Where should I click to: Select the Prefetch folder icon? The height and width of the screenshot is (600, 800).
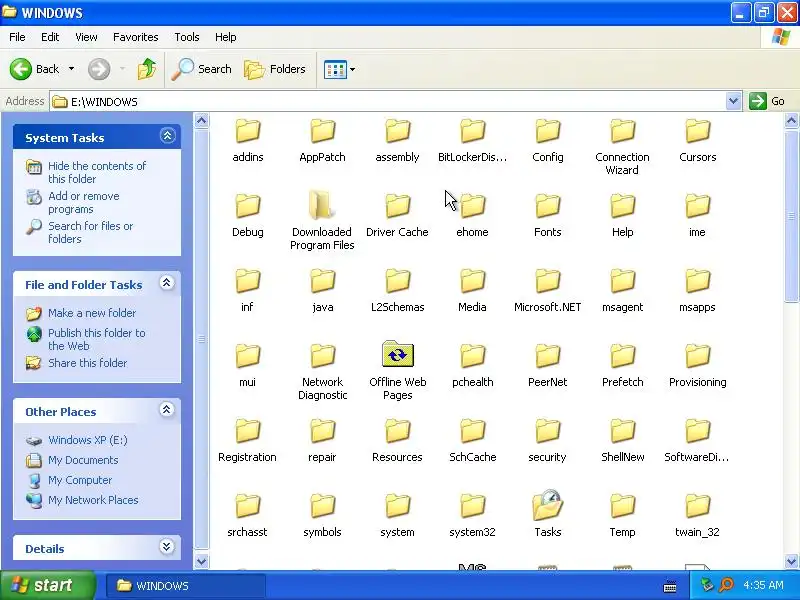(x=622, y=356)
